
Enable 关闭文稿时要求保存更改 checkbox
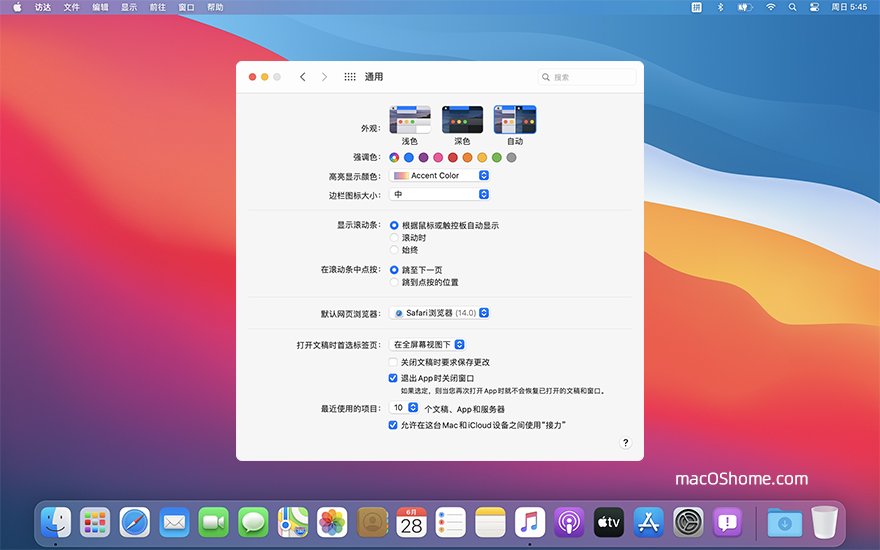point(393,362)
